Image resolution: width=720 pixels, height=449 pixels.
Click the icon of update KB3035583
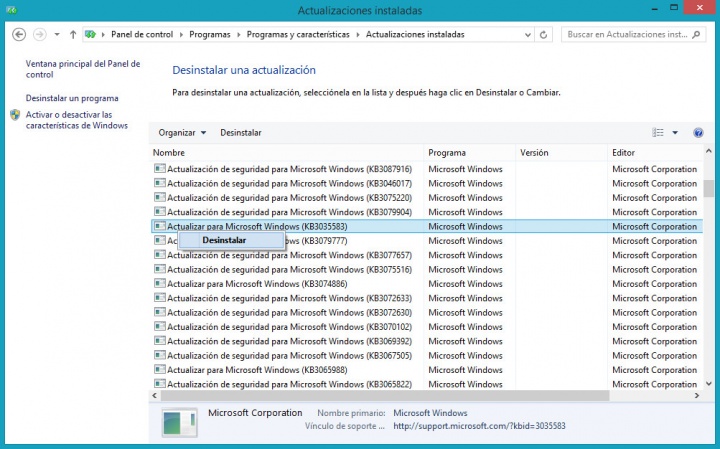tap(160, 226)
